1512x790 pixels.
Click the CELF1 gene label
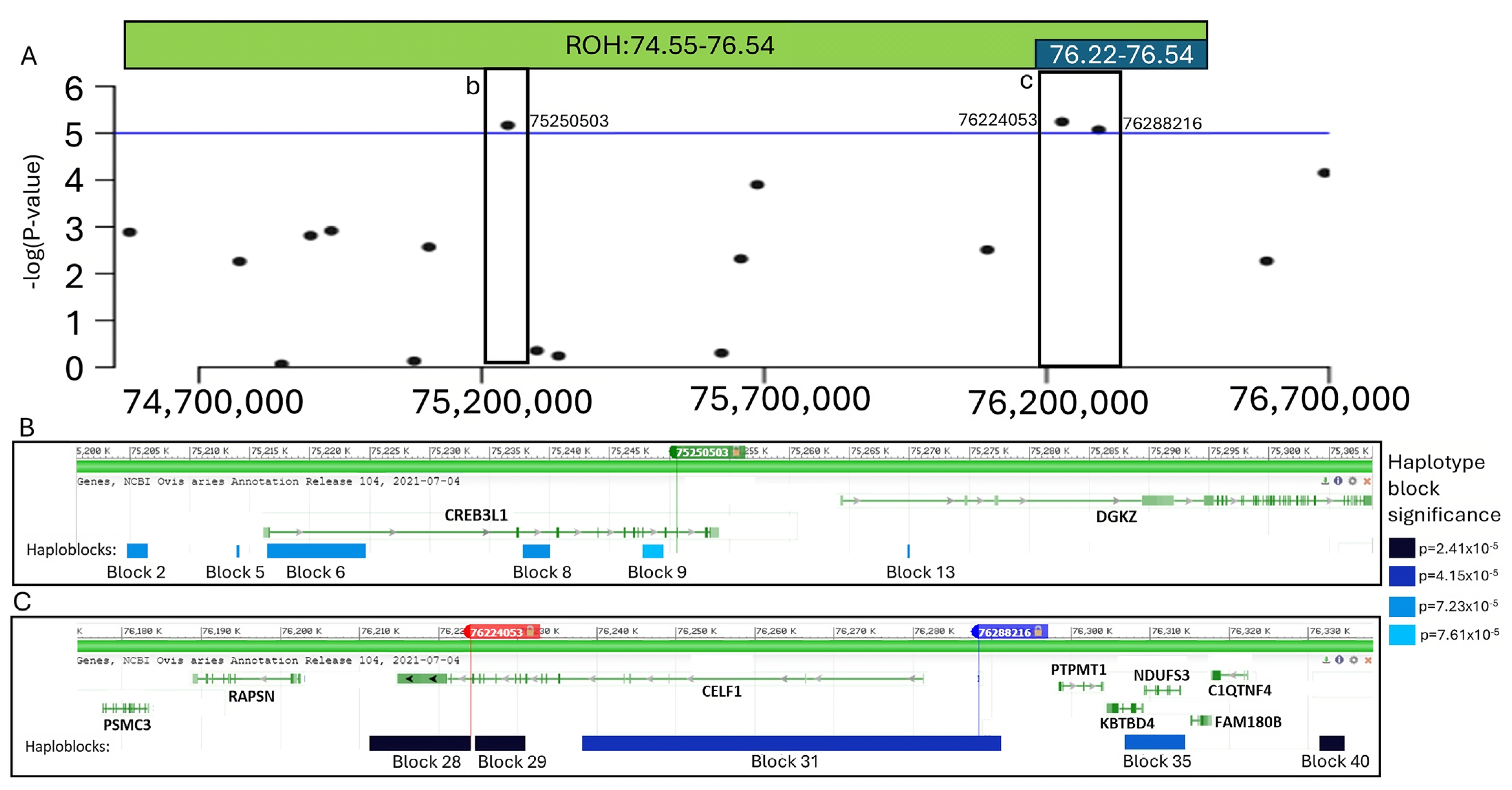click(x=722, y=691)
